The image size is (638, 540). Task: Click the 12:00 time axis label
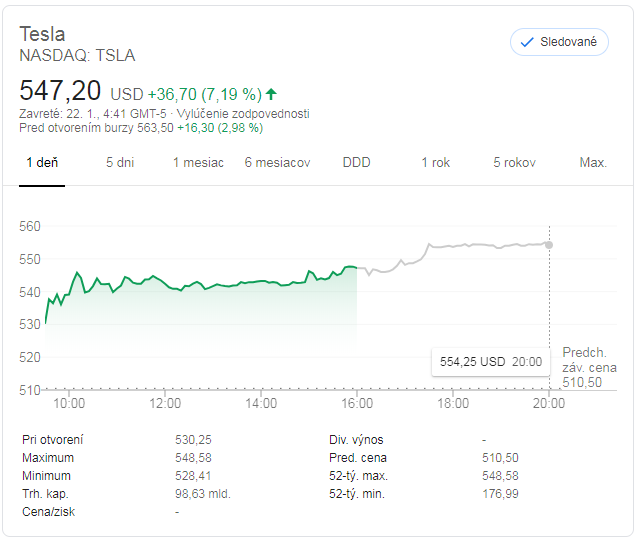point(165,403)
